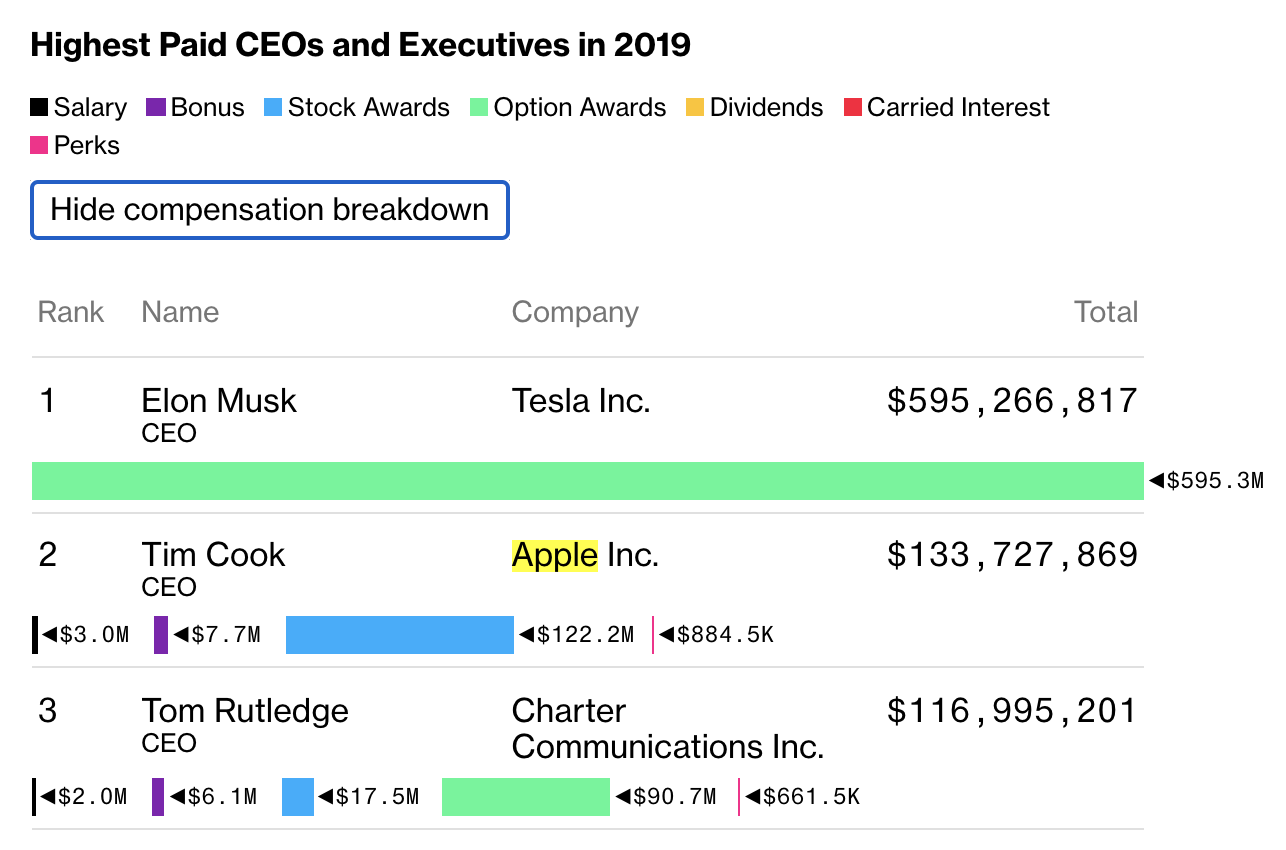Click the Company column header
Screen dimensions: 1286x850
[x=575, y=312]
